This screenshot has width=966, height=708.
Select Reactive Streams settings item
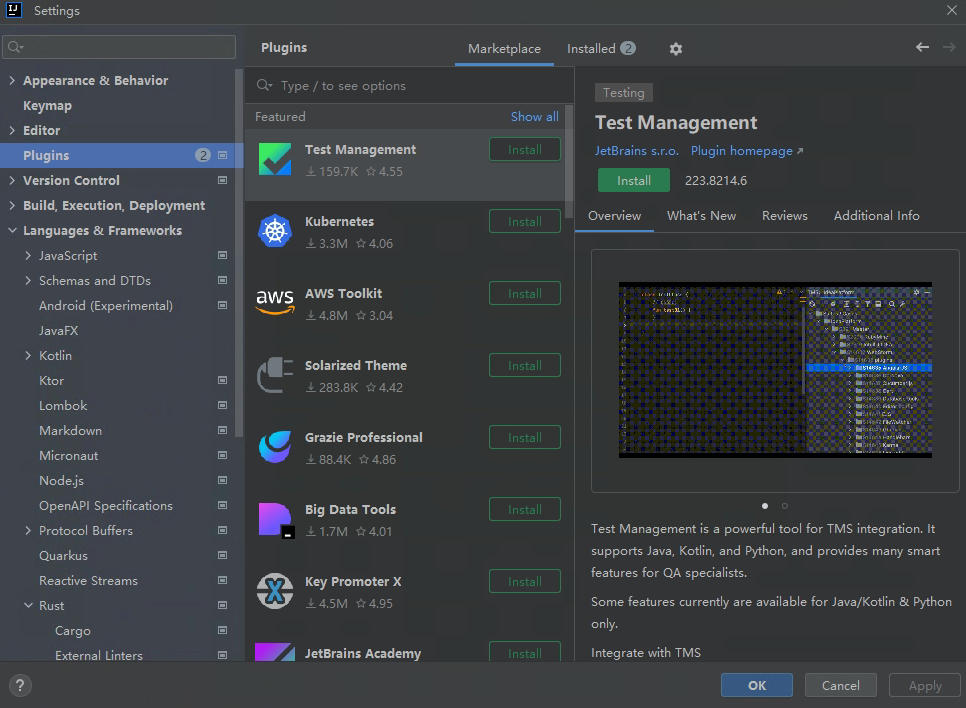click(88, 580)
